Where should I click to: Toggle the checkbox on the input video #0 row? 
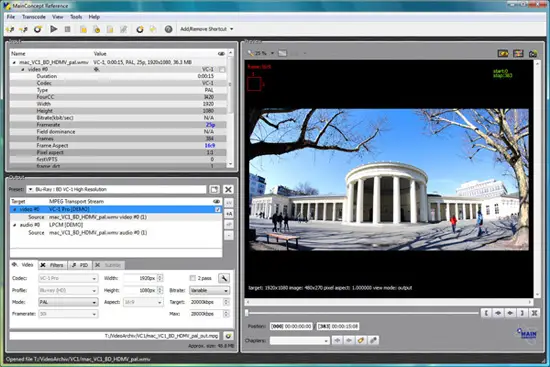pyautogui.click(x=222, y=69)
